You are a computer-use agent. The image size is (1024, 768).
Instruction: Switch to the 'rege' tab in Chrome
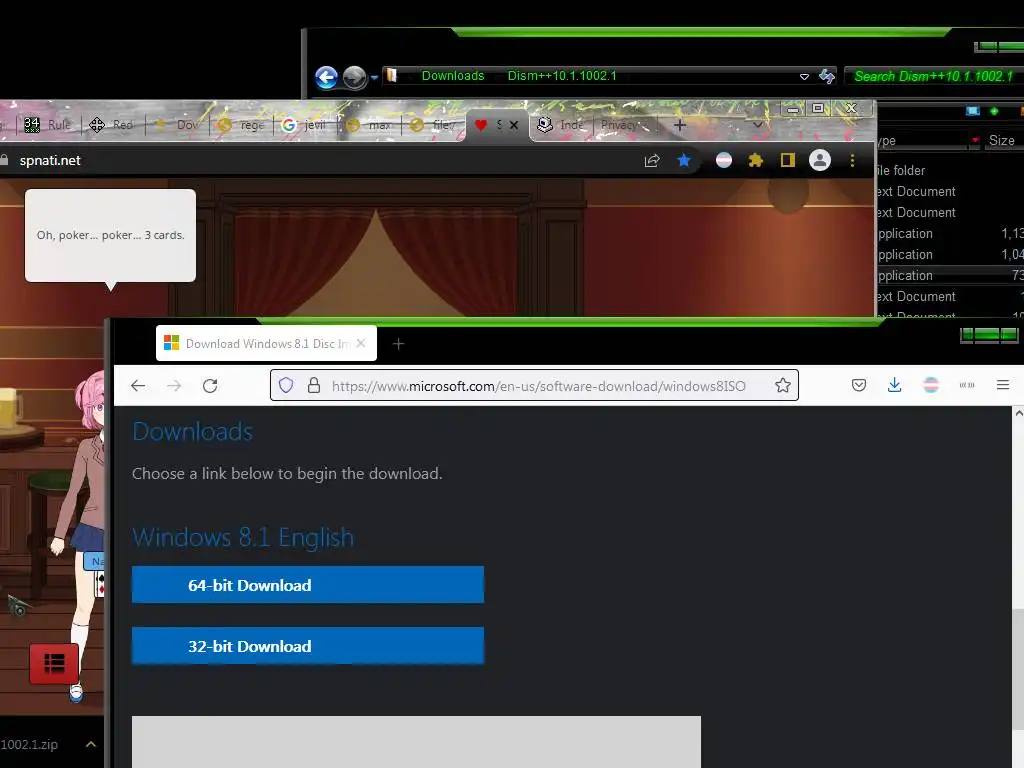(x=241, y=125)
